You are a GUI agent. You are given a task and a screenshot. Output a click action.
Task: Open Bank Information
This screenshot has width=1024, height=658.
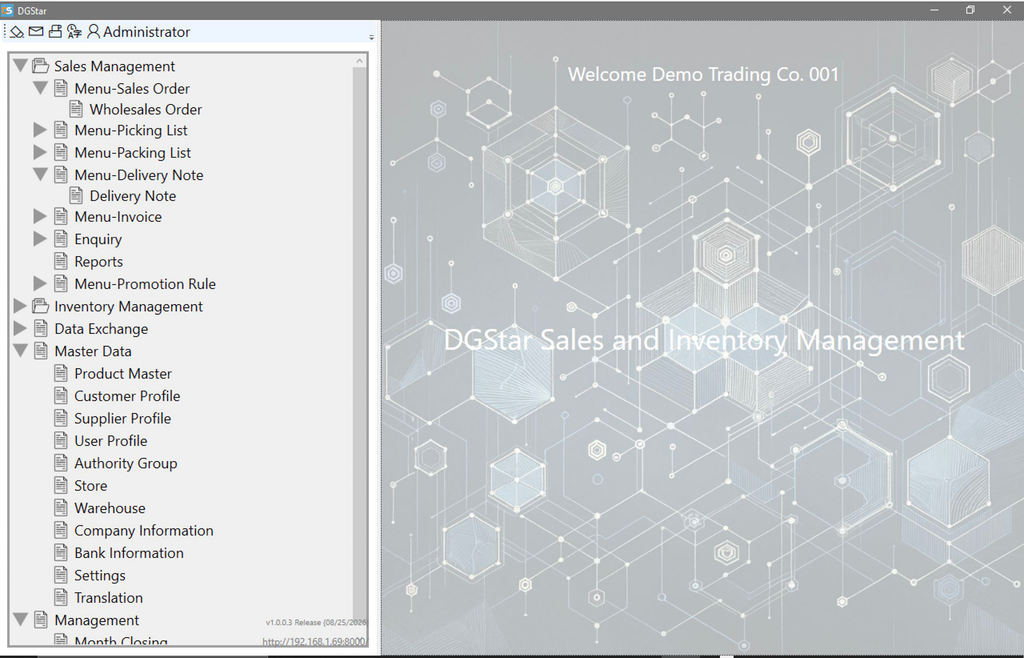tap(129, 553)
